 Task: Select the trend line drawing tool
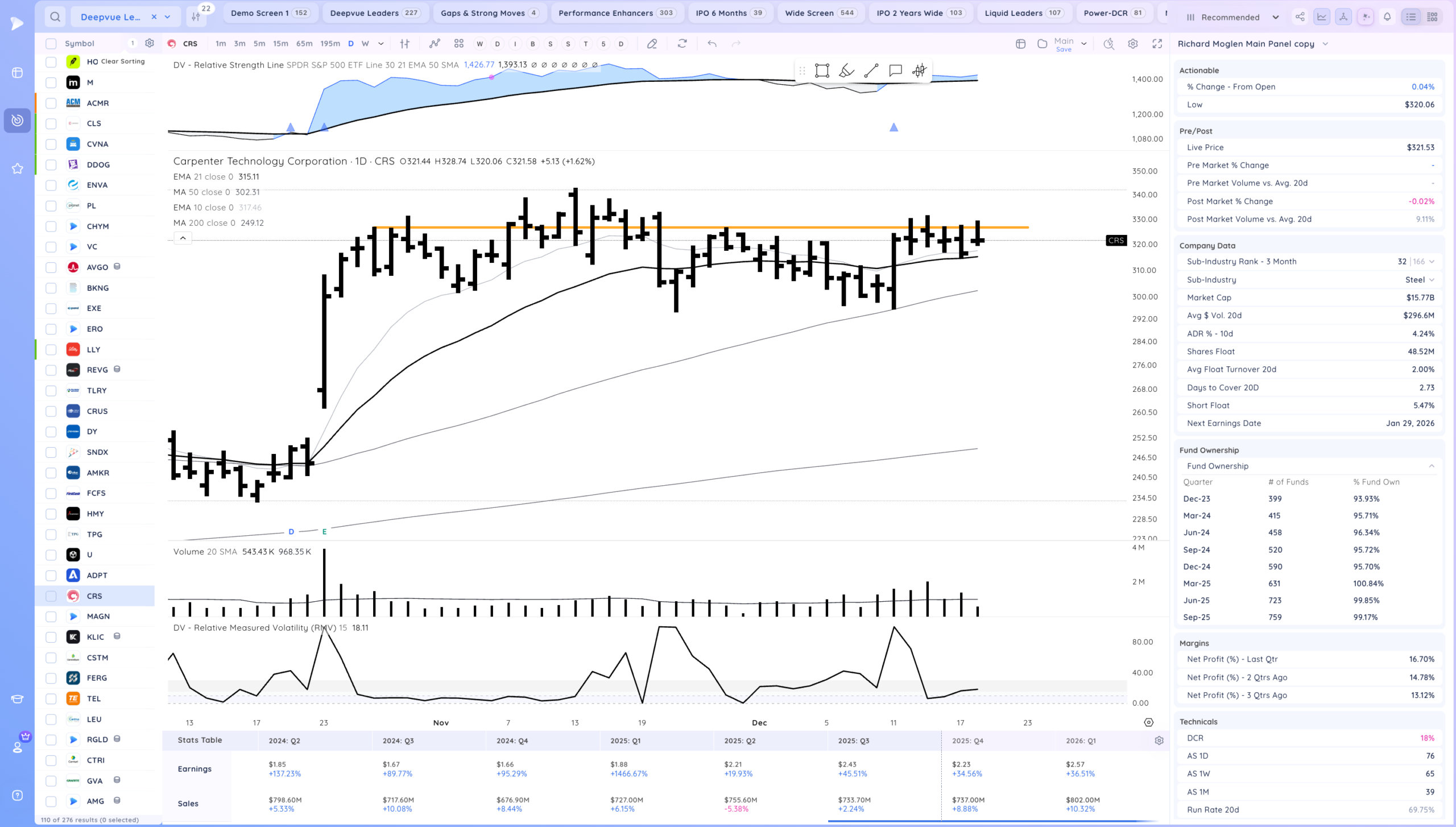(x=871, y=71)
